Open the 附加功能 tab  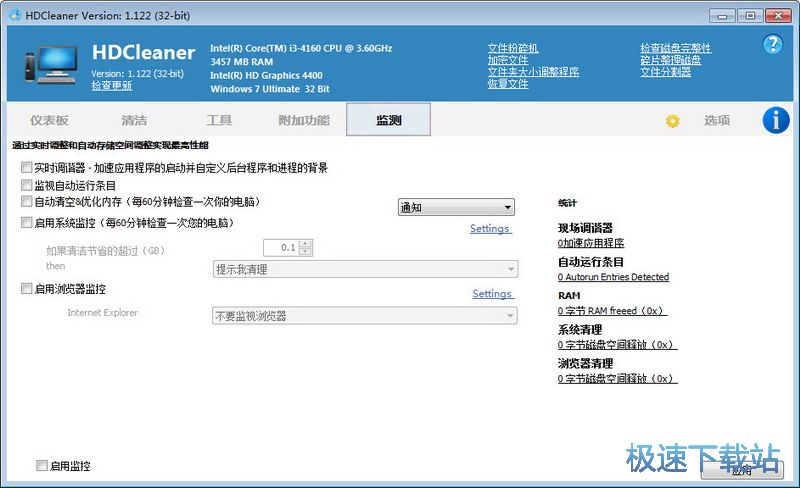[304, 120]
